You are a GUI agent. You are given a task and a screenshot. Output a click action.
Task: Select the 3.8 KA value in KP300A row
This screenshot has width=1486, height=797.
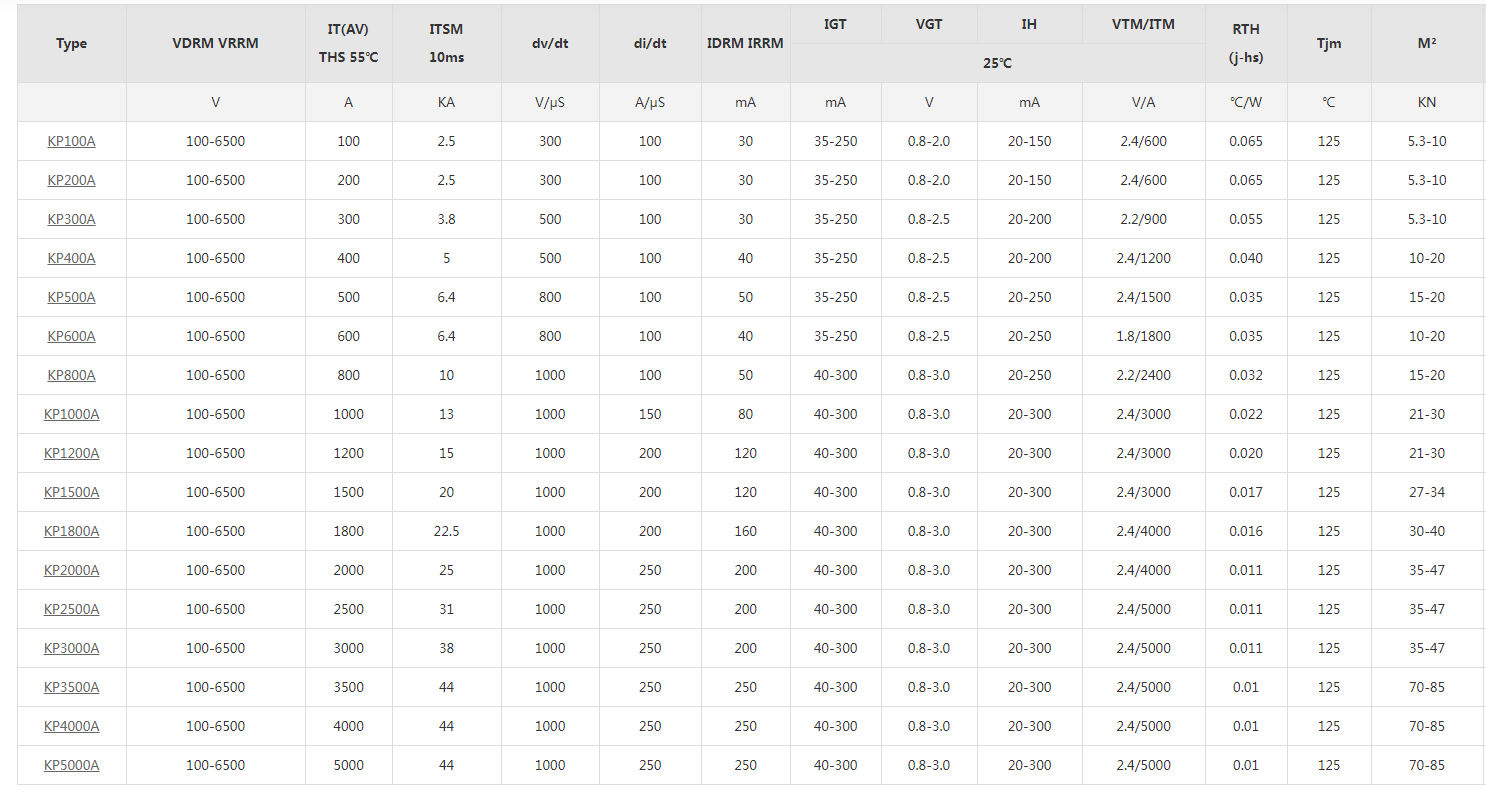[x=446, y=219]
